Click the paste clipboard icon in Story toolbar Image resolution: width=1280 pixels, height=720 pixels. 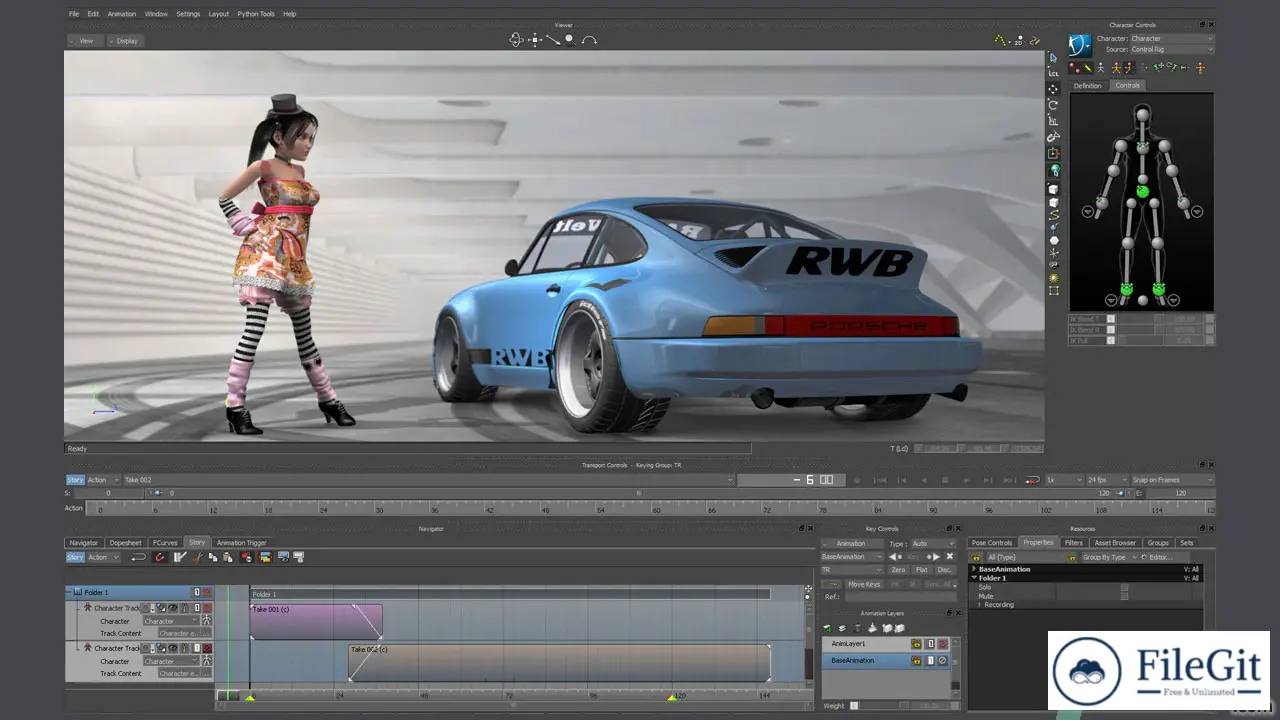[x=228, y=557]
